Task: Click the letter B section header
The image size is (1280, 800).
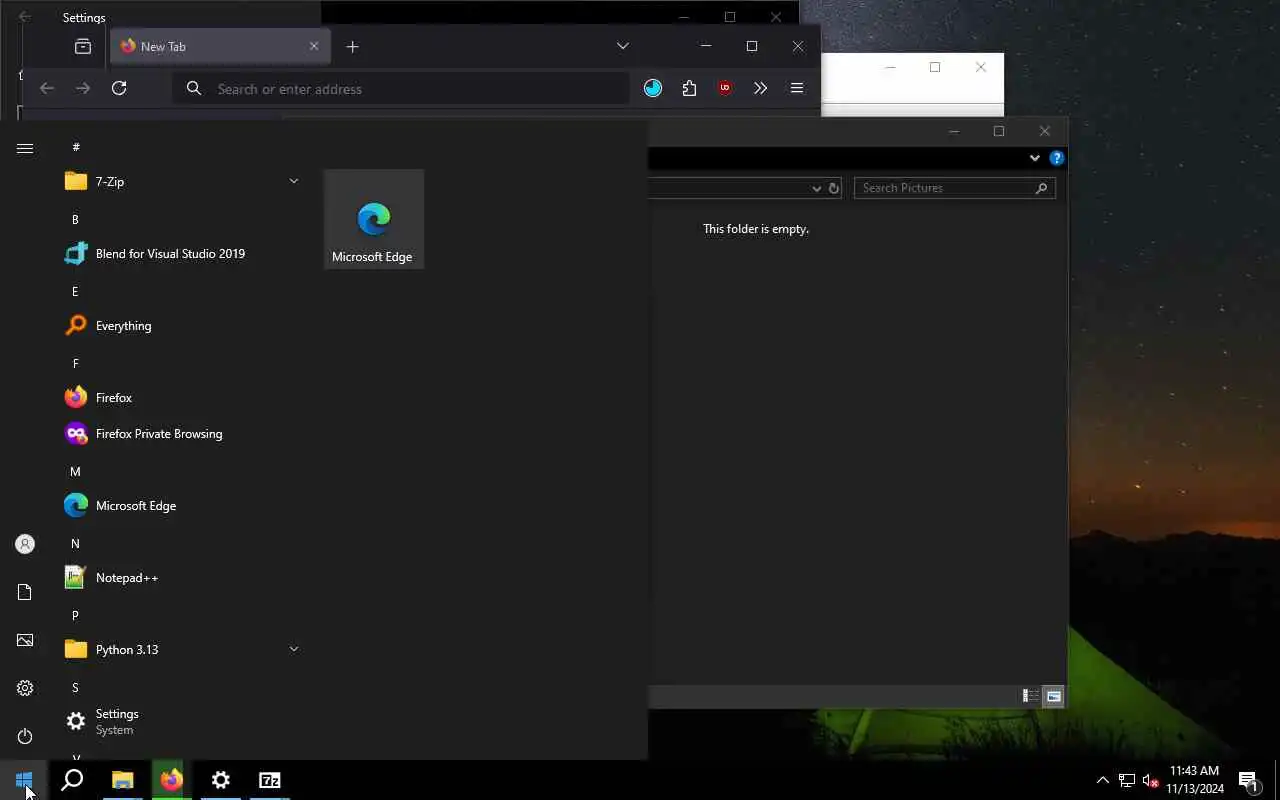Action: pyautogui.click(x=75, y=219)
